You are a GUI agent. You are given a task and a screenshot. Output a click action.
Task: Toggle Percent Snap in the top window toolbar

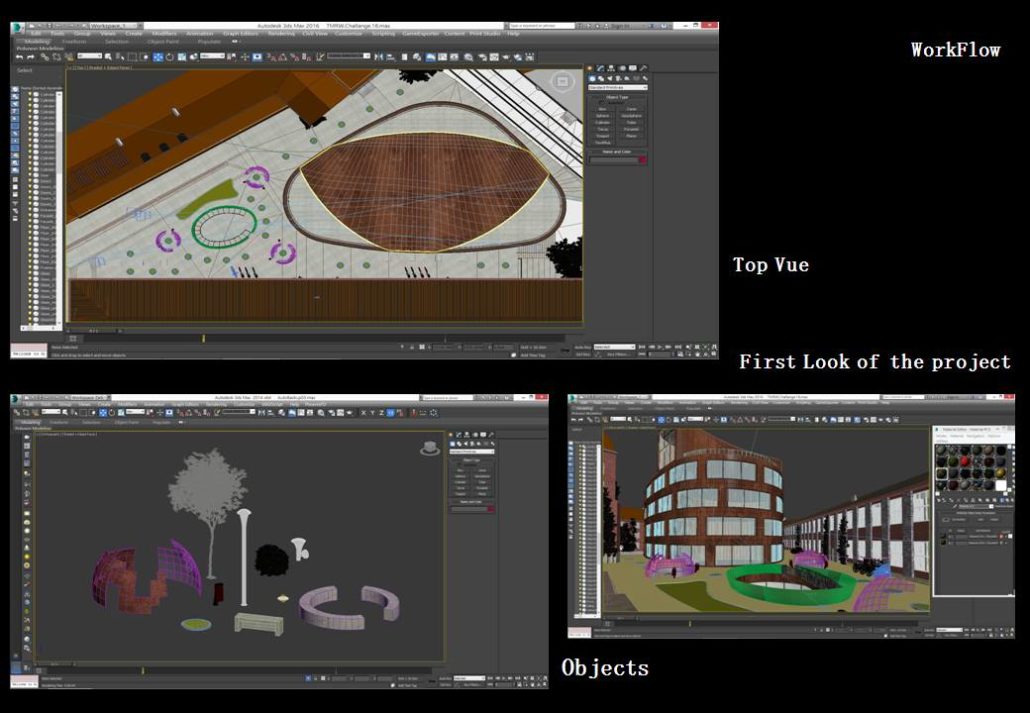pos(296,57)
